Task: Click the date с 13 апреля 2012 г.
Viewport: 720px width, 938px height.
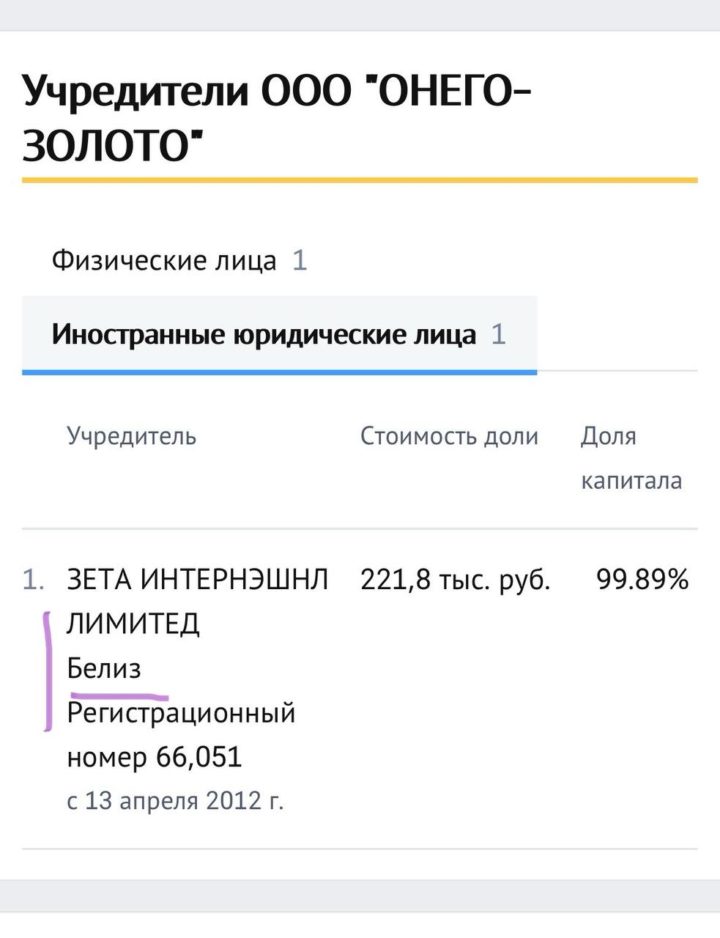Action: tap(176, 802)
